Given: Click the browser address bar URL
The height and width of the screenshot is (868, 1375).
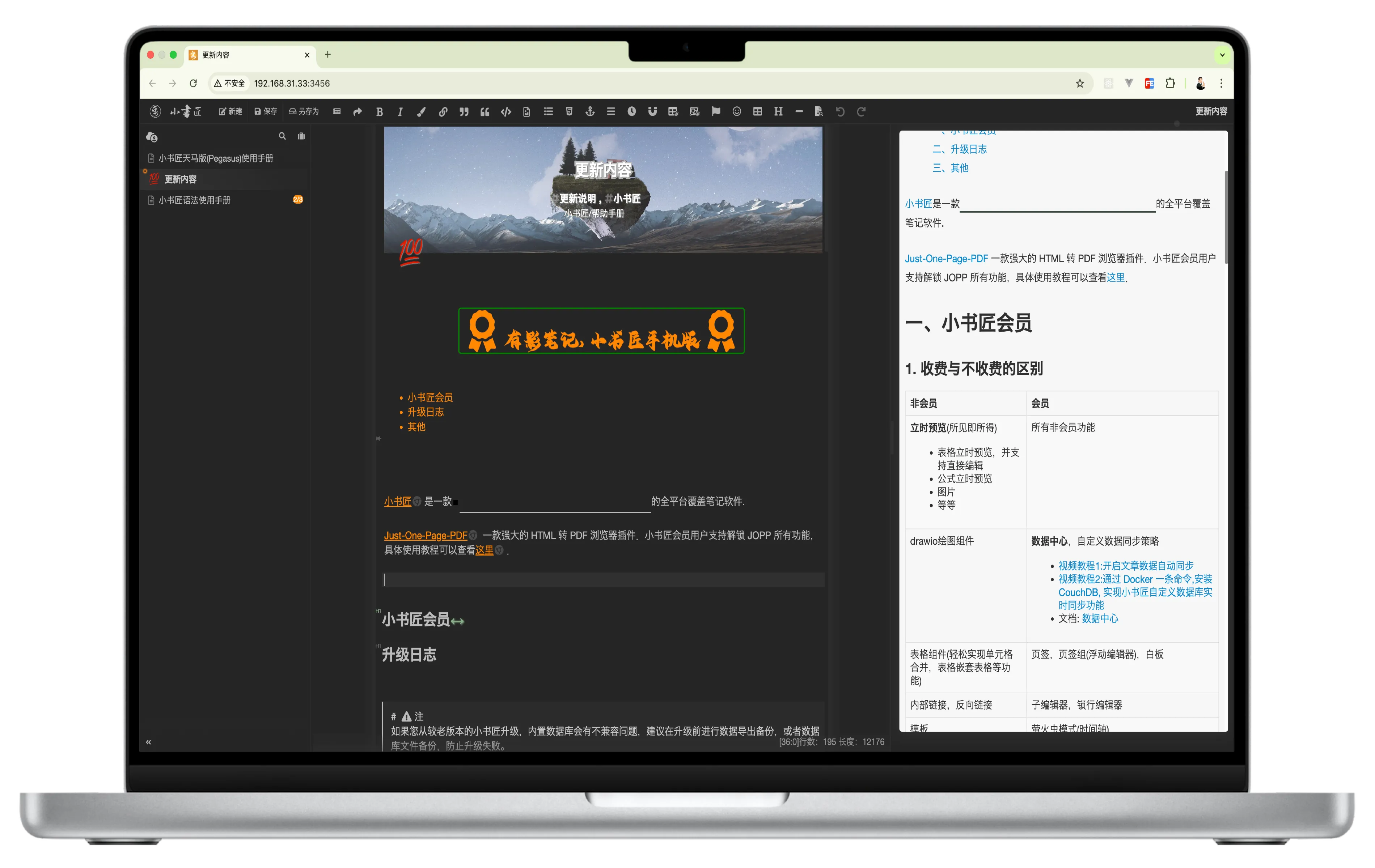Looking at the screenshot, I should coord(292,83).
